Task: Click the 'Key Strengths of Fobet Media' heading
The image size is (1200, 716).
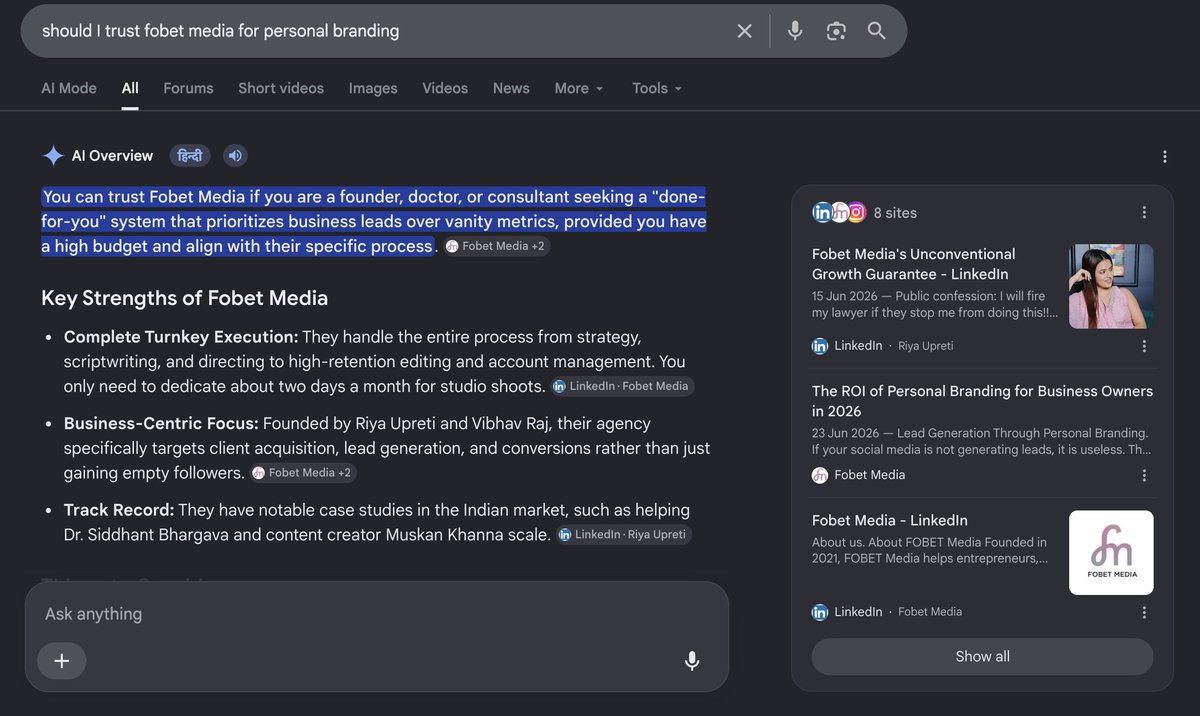Action: click(x=184, y=298)
